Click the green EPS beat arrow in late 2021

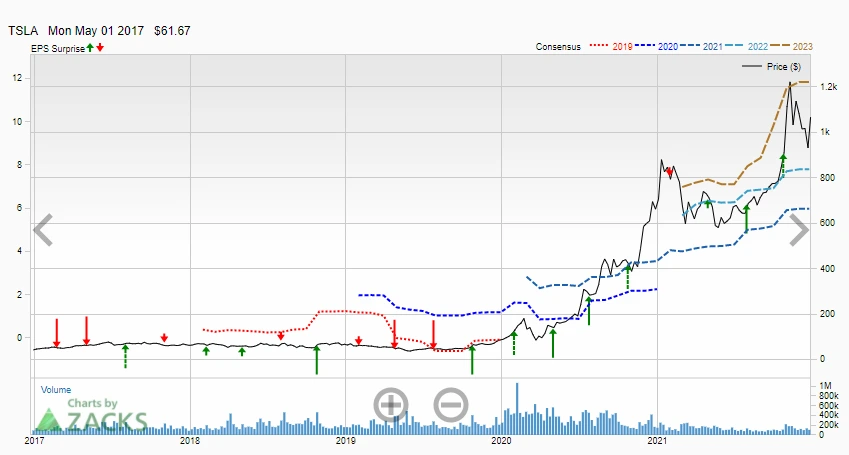pos(783,165)
